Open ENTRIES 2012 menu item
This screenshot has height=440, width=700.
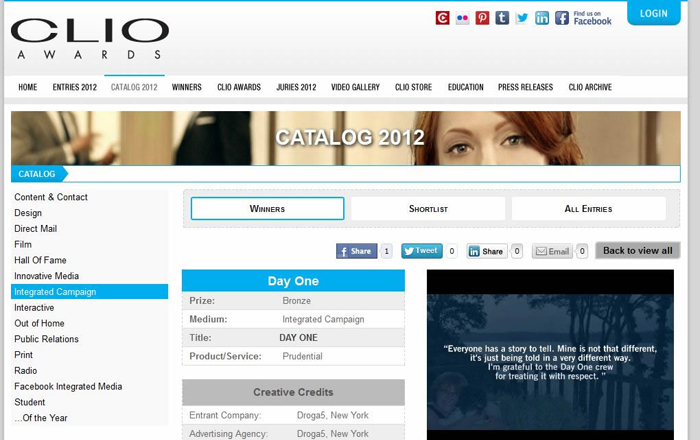(75, 87)
